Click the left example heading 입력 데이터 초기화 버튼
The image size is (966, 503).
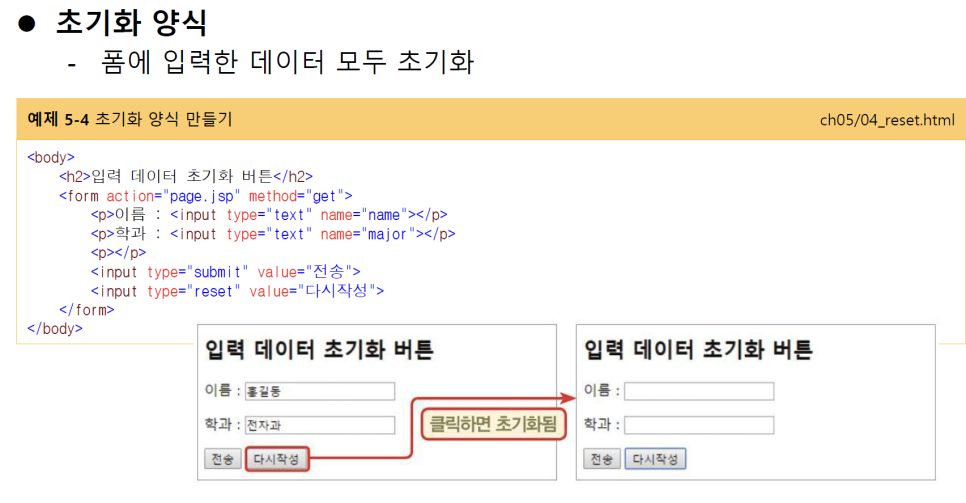coord(319,350)
